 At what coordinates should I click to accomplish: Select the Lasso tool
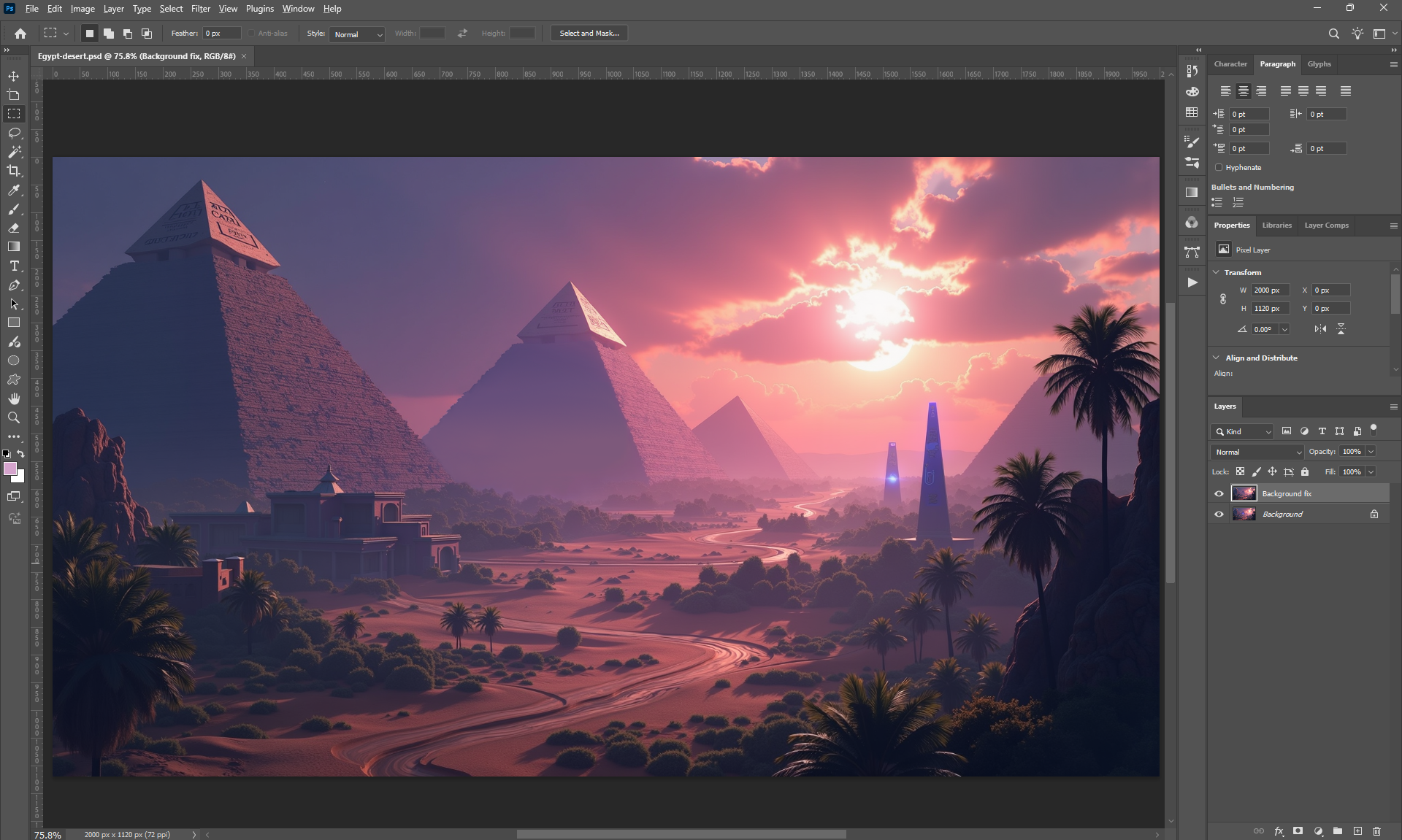tap(14, 133)
